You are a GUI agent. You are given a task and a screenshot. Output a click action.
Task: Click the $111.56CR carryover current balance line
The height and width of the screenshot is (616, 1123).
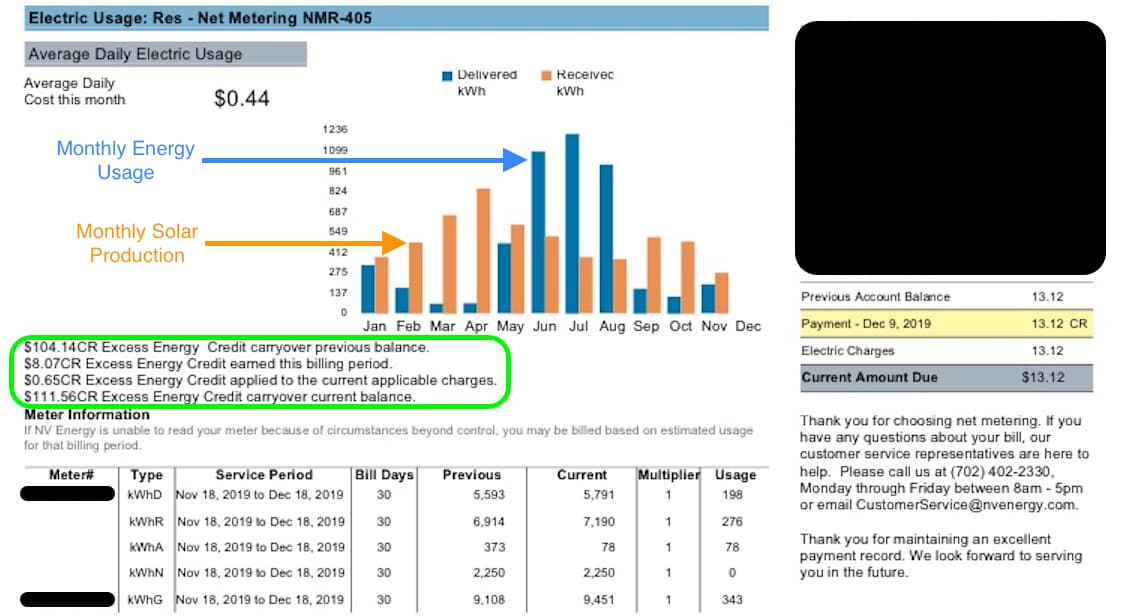click(x=219, y=397)
